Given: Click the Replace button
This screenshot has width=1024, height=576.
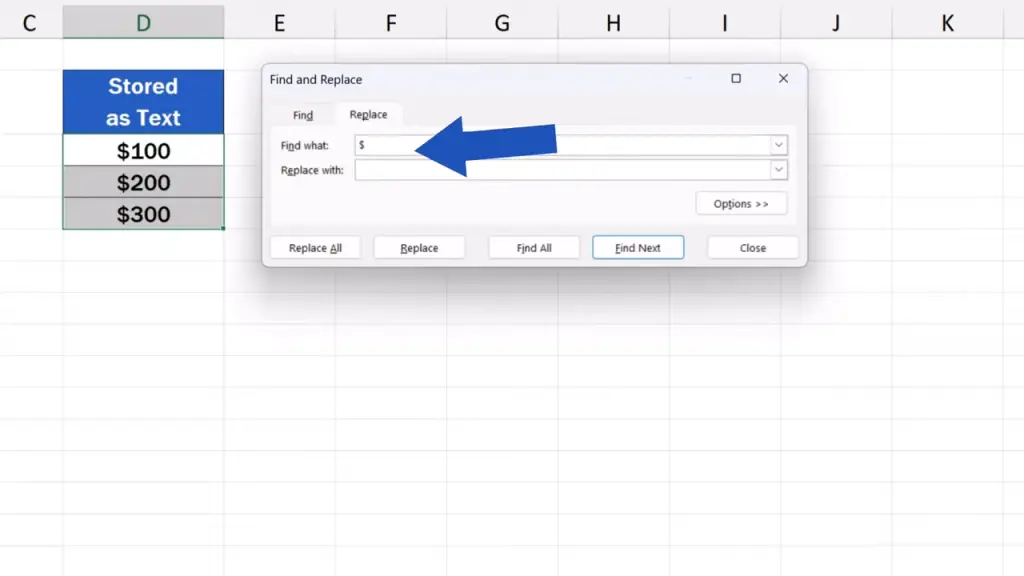Looking at the screenshot, I should 419,248.
